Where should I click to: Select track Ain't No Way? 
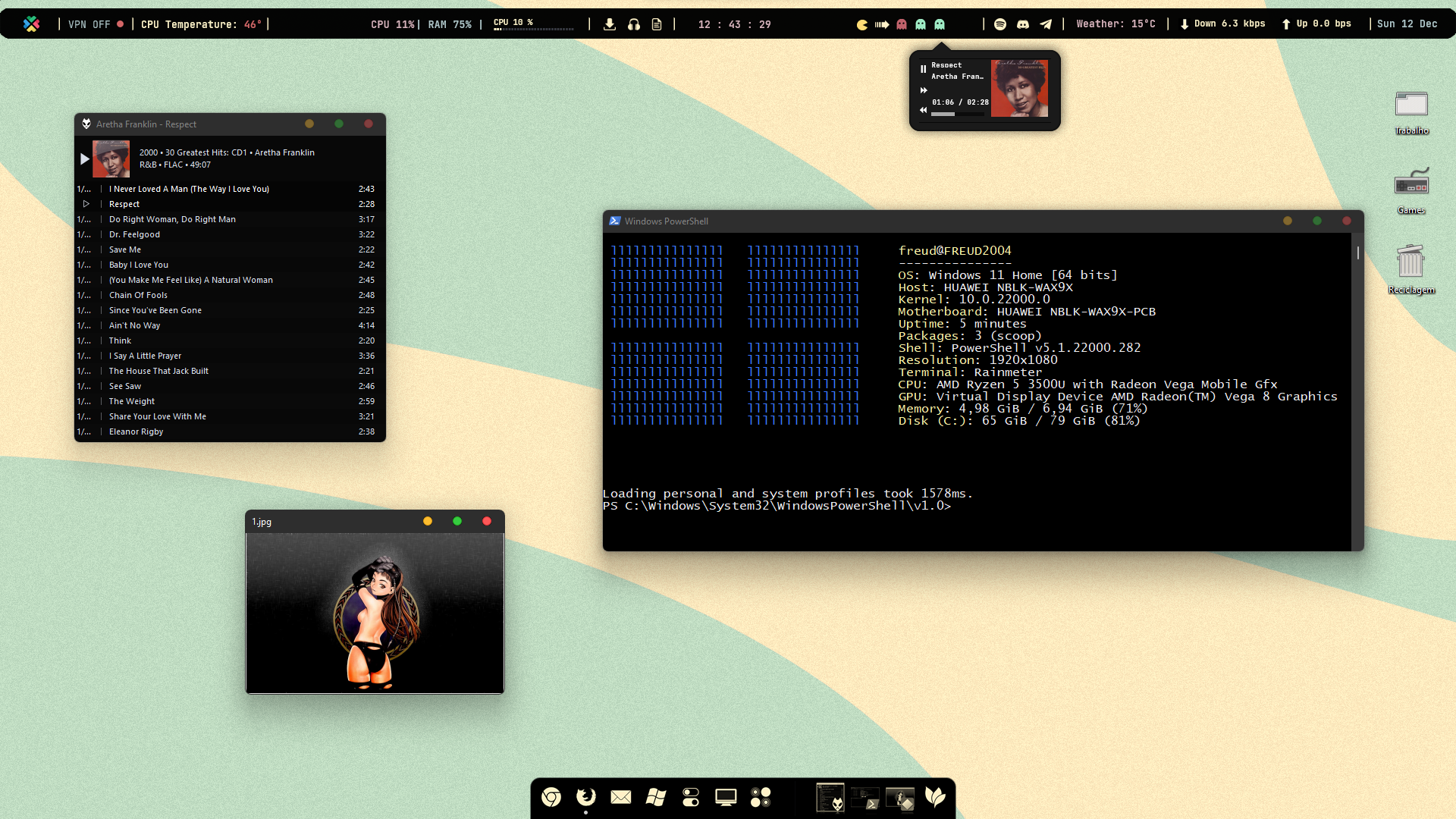pos(230,325)
